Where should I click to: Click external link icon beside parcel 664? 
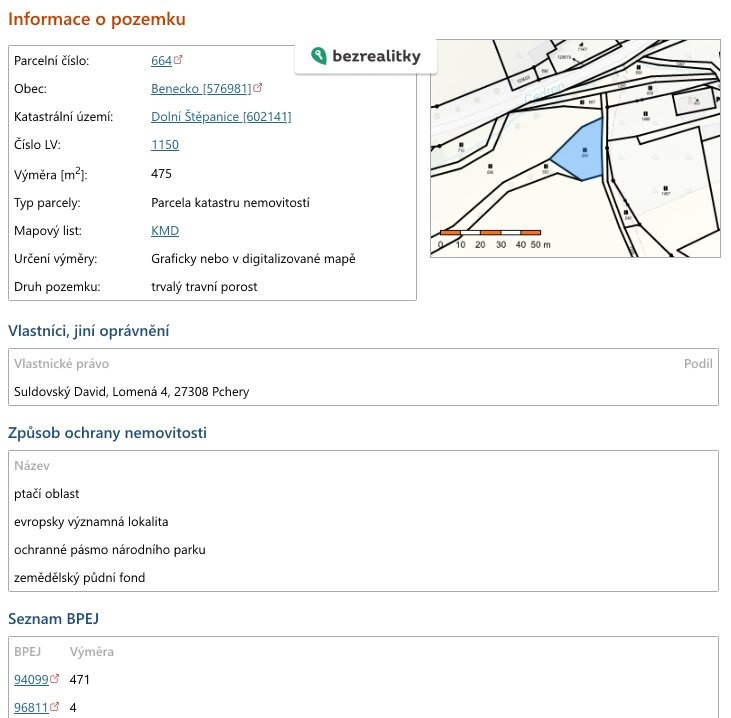click(x=178, y=61)
